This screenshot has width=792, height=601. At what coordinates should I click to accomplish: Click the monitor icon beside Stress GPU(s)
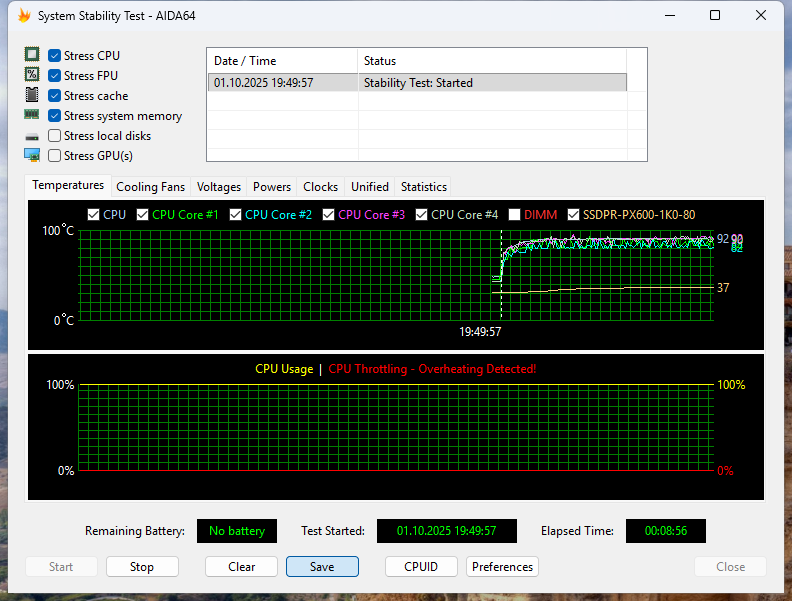[x=32, y=155]
